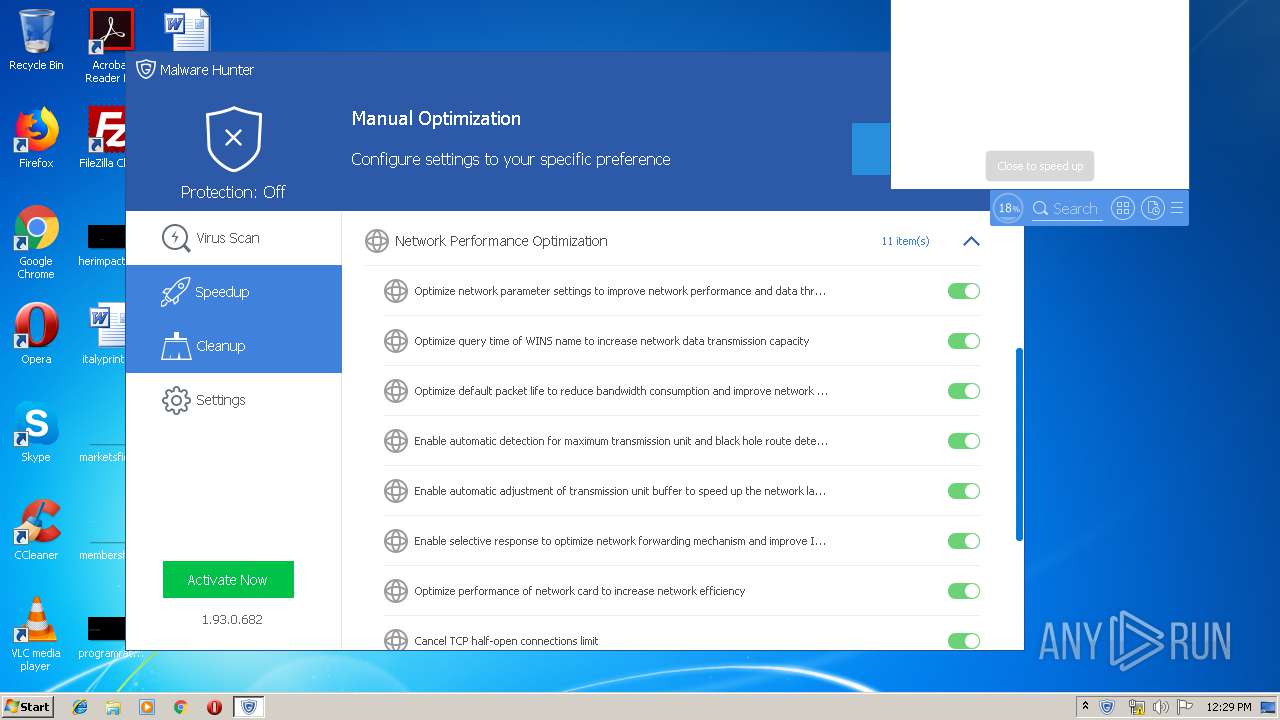
Task: Click the taskbar clock 12:29 PM
Action: 1229,707
